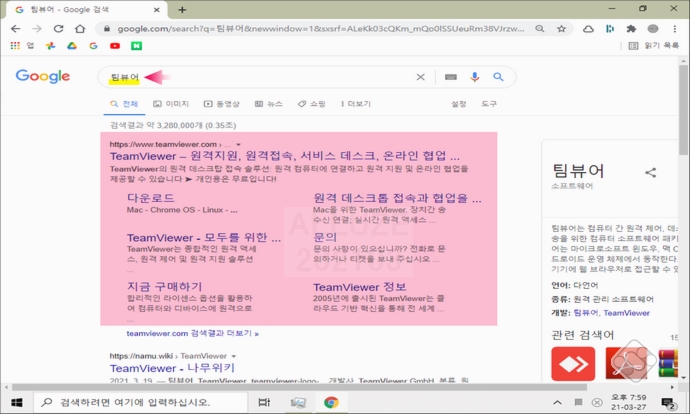
Task: Click the Google logo
Action: point(43,76)
